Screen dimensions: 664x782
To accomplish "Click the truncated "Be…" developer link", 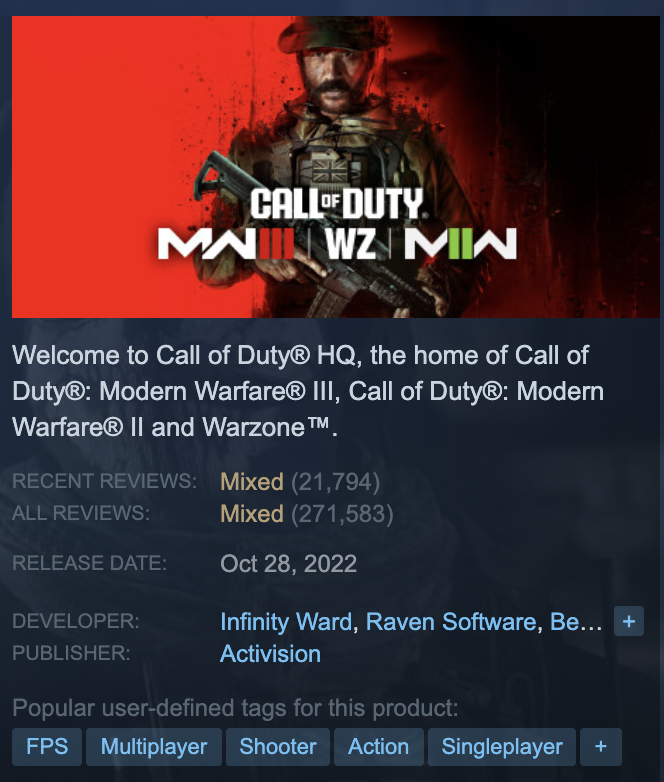I will click(x=576, y=622).
